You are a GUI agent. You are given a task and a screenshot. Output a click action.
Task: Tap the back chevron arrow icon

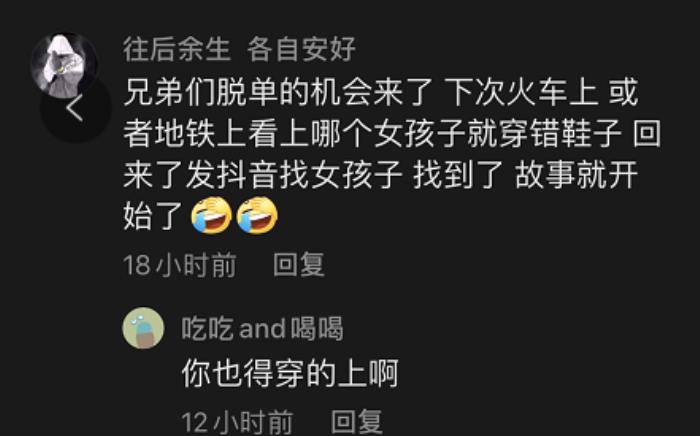point(75,108)
